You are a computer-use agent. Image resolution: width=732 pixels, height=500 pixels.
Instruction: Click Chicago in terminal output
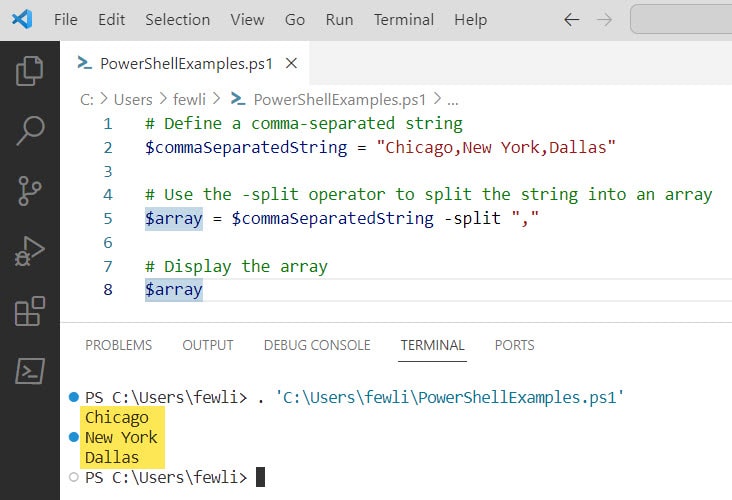coord(117,417)
